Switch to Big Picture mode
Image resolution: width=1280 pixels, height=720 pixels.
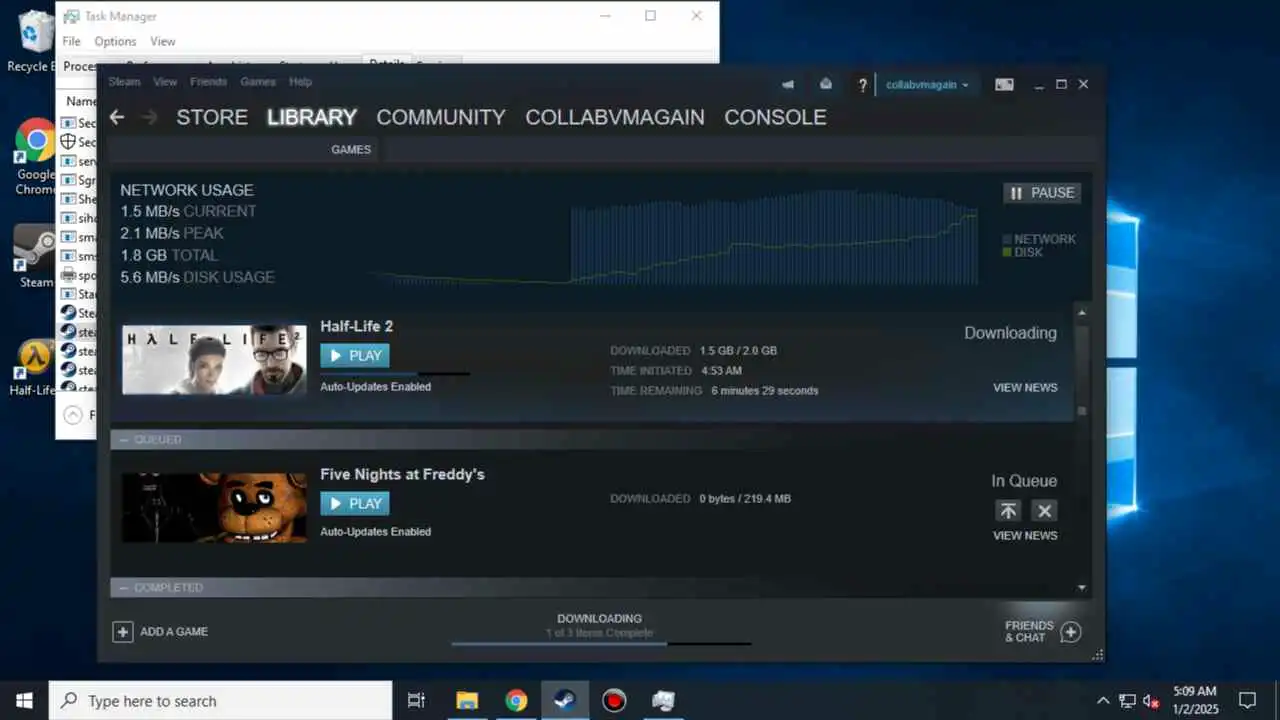pyautogui.click(x=1004, y=85)
